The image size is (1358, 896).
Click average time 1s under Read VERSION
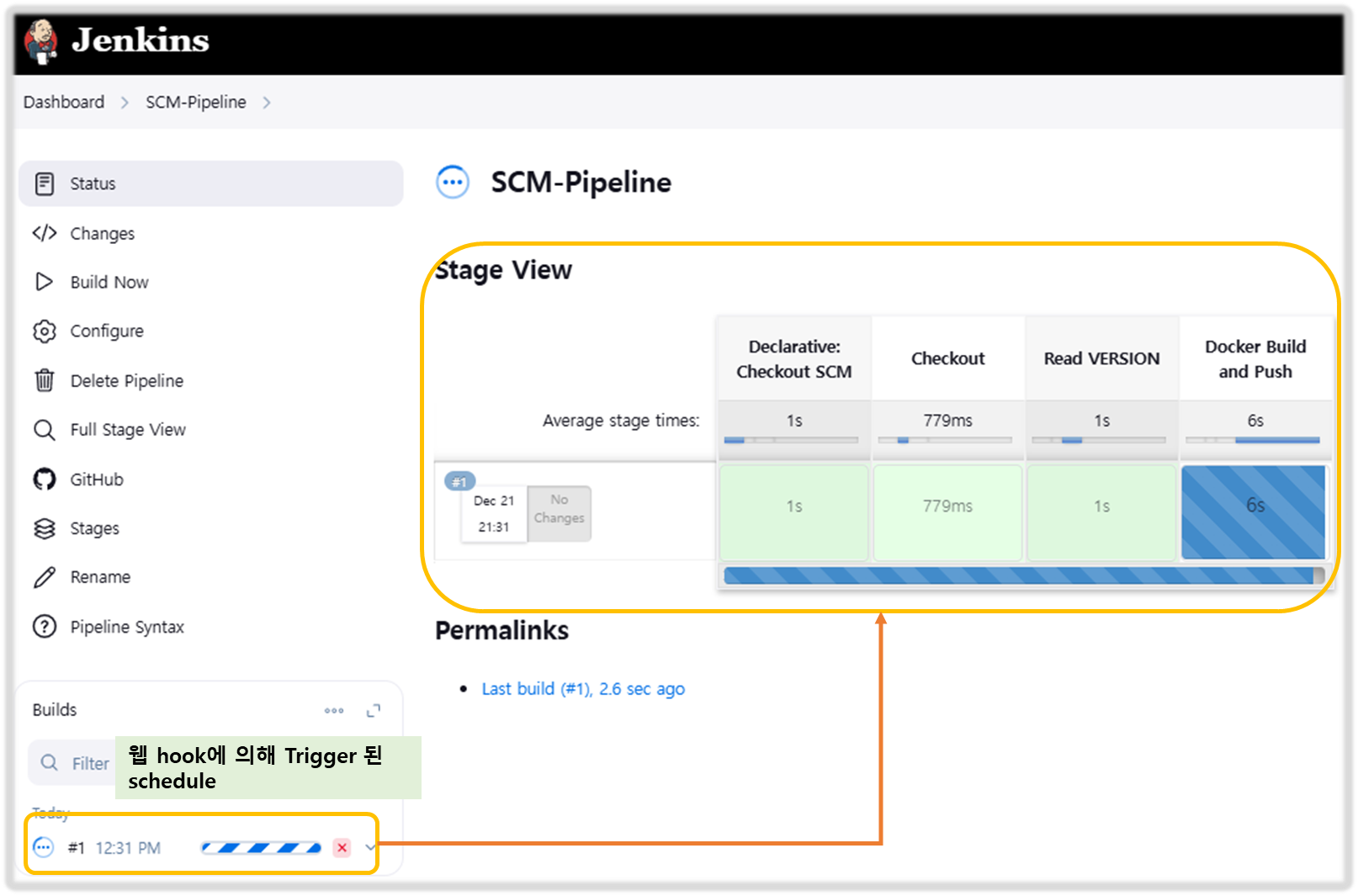point(1102,421)
